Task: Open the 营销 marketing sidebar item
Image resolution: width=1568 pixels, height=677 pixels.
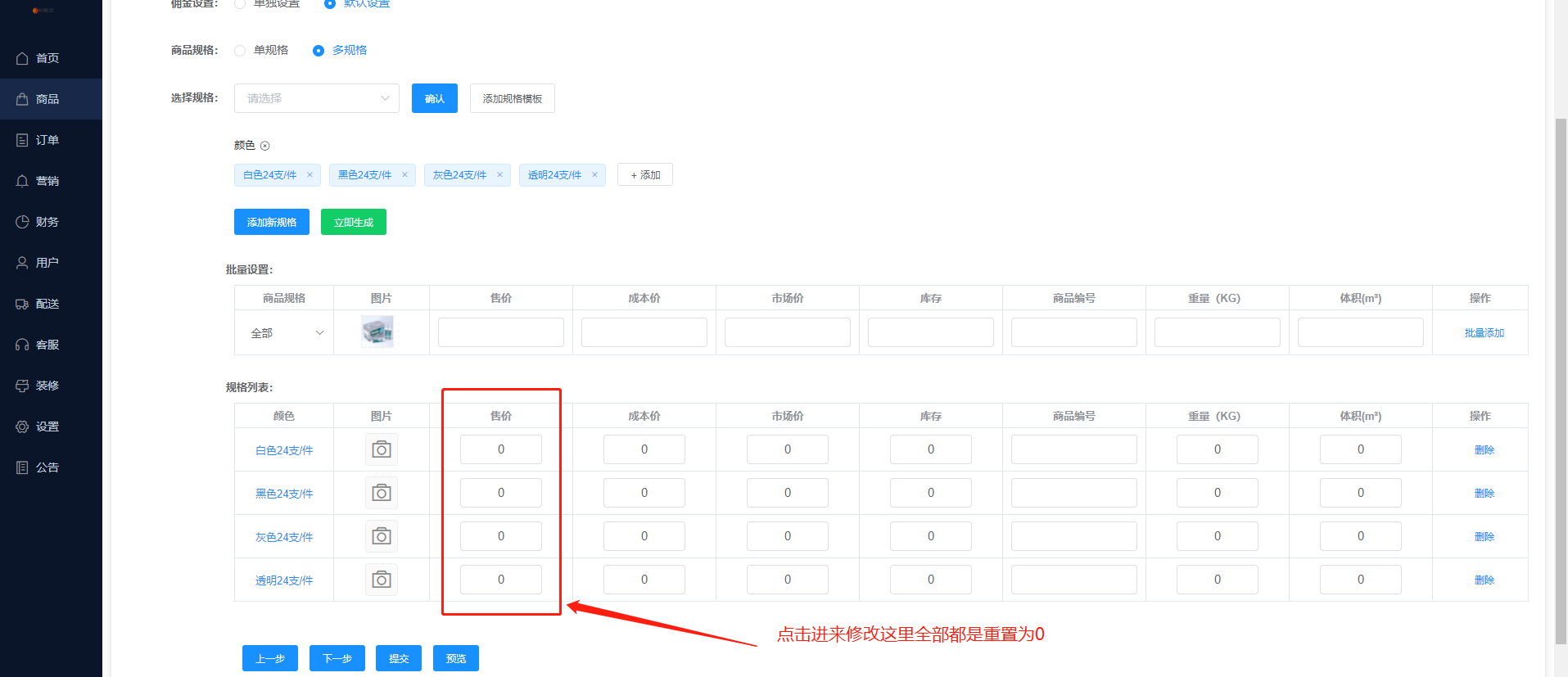Action: coord(51,181)
